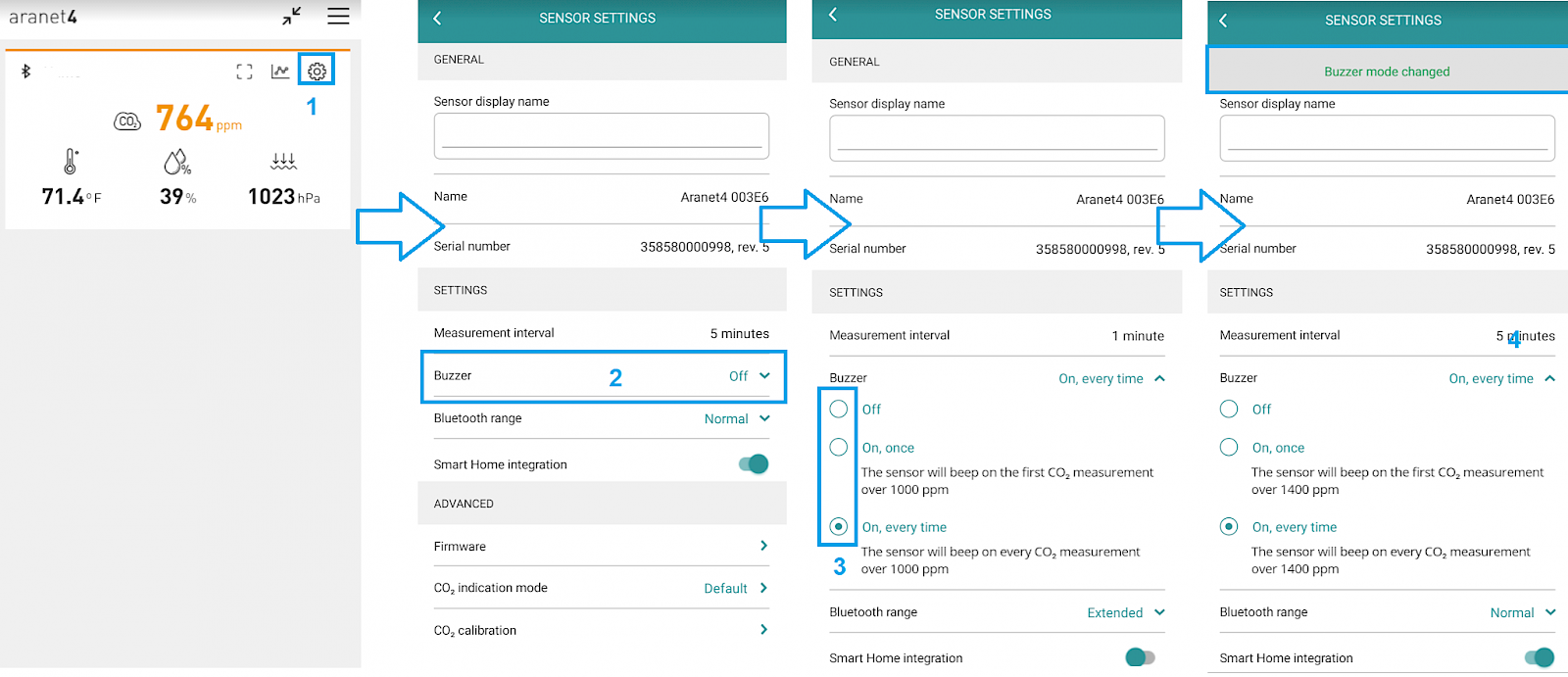Click the Measurement interval value '1 minute'

(x=1138, y=336)
